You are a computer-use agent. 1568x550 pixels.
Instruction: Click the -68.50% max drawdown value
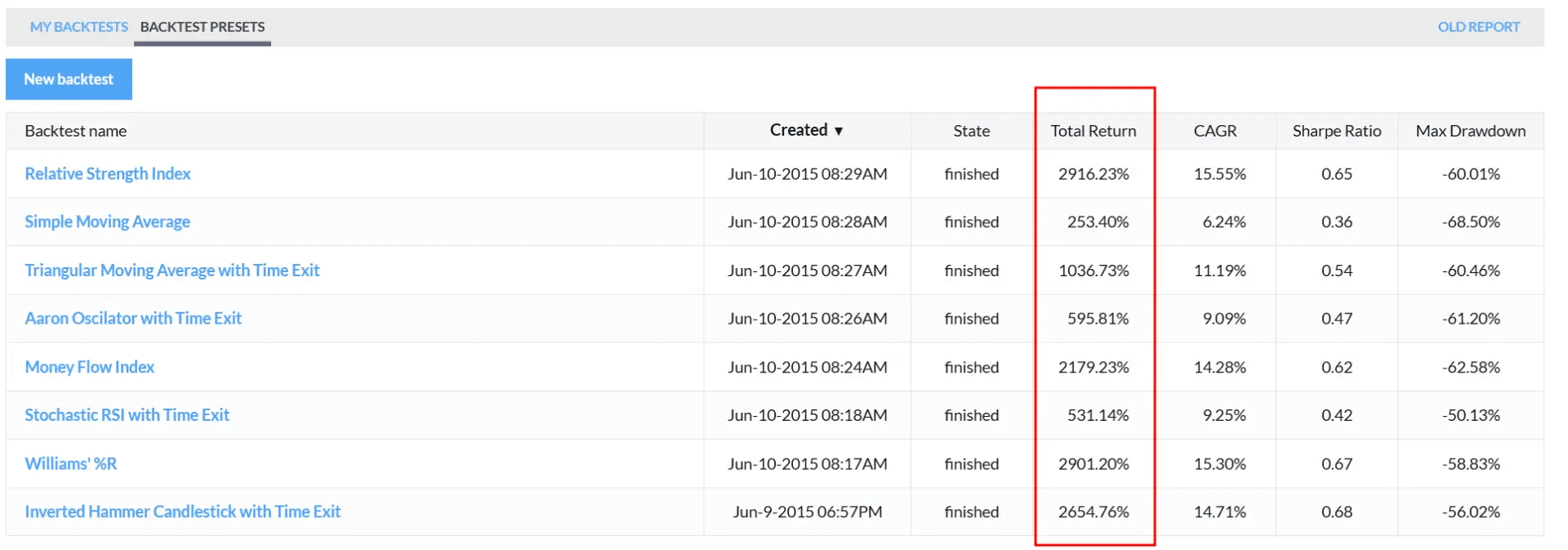(1471, 222)
